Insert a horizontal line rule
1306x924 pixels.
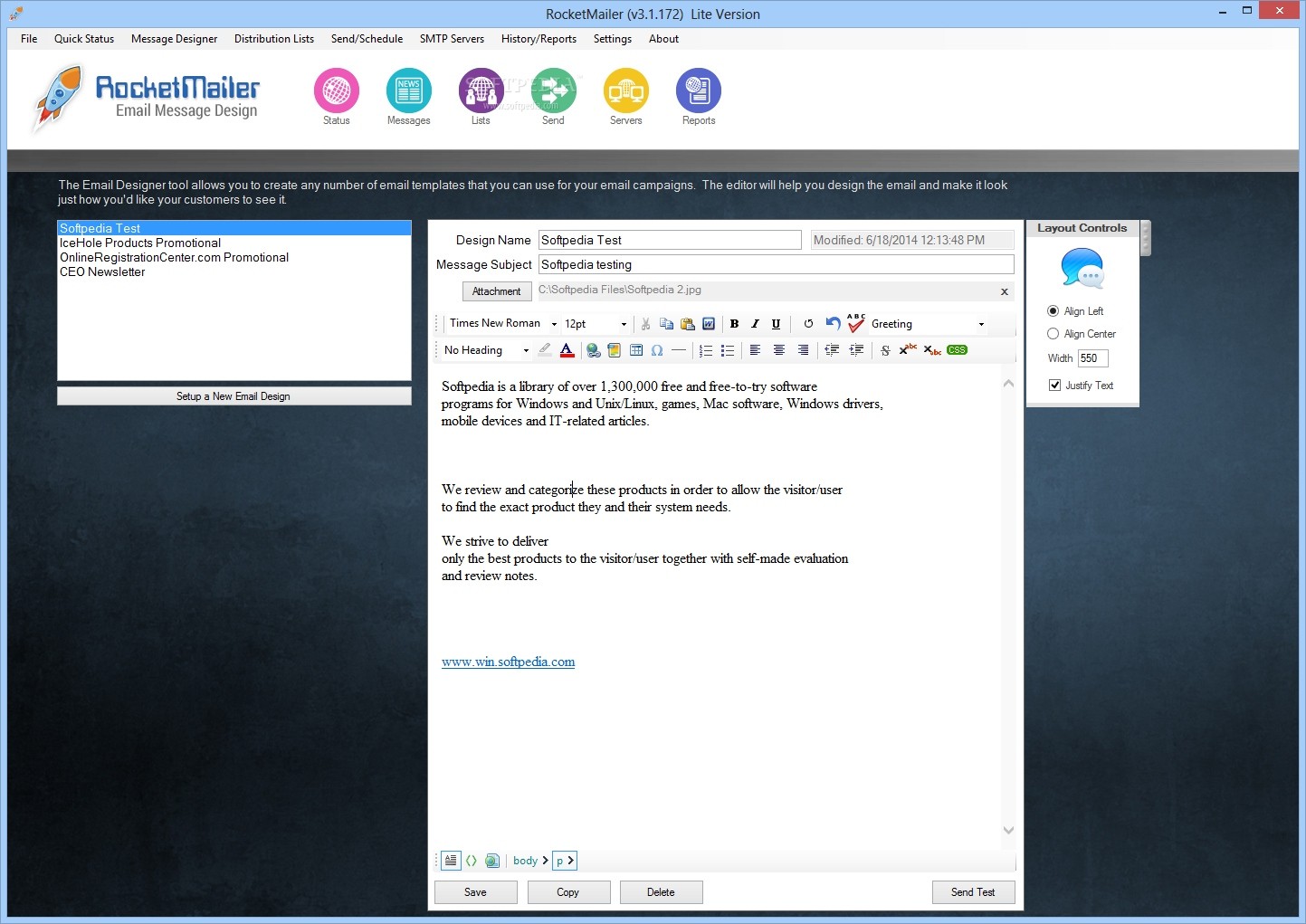pyautogui.click(x=679, y=350)
